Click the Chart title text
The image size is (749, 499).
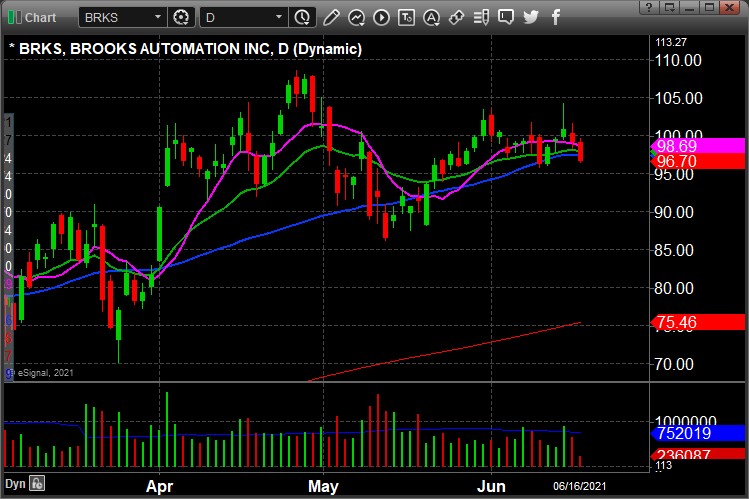click(x=40, y=18)
